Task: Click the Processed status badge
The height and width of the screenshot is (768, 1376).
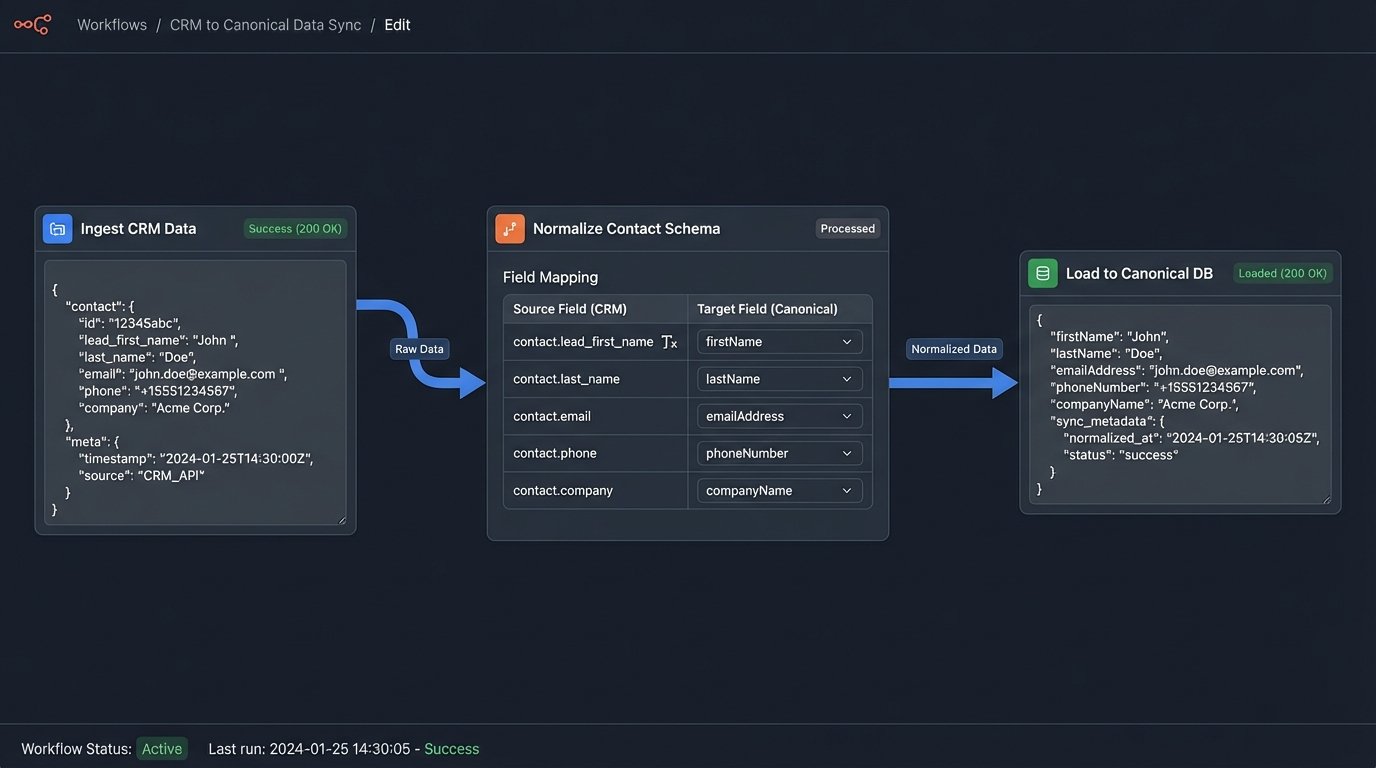Action: tap(847, 229)
